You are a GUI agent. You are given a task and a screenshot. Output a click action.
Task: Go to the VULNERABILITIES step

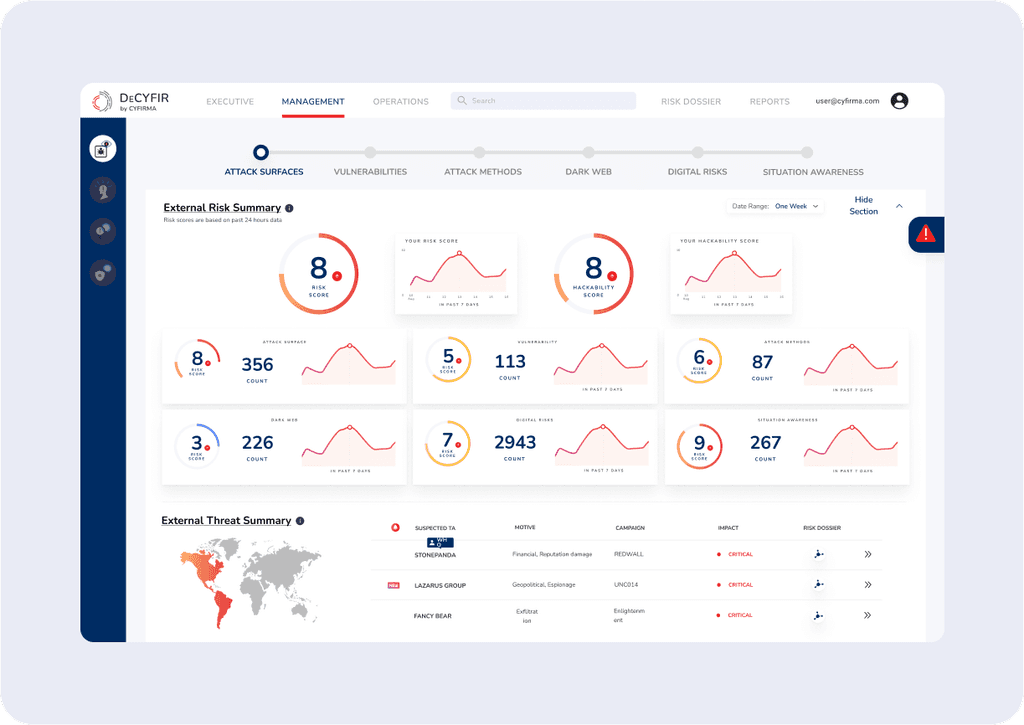click(x=370, y=172)
